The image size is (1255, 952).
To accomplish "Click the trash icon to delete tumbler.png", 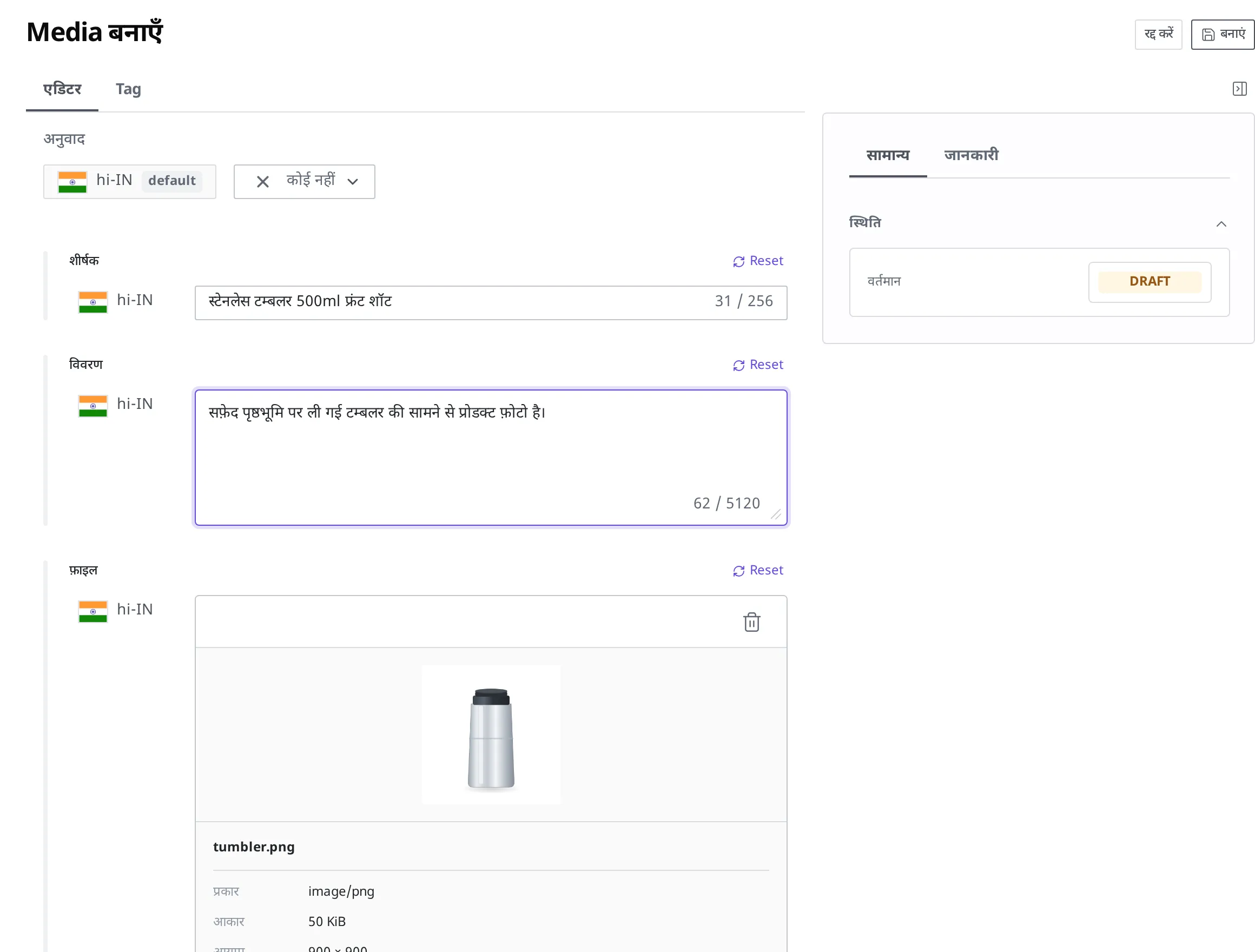I will 752,622.
